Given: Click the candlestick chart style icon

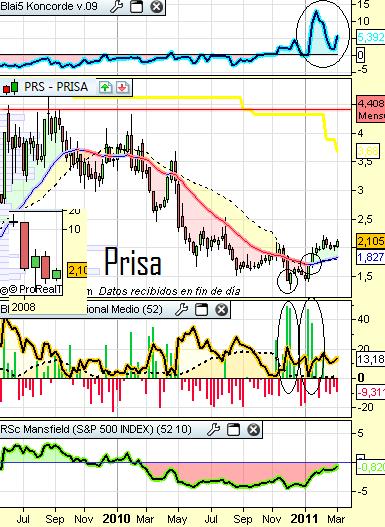Looking at the screenshot, I should (10, 87).
